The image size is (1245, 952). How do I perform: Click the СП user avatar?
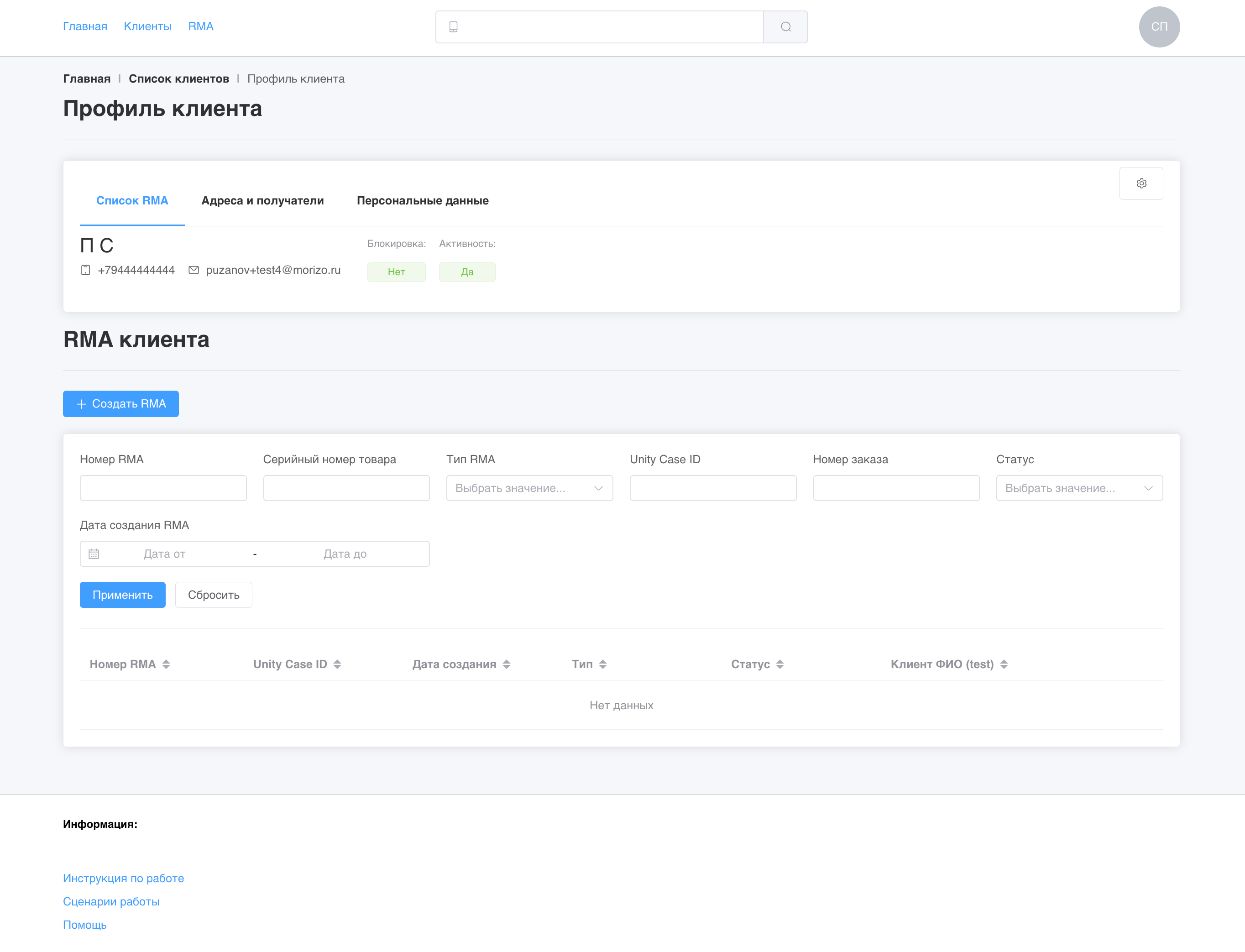pyautogui.click(x=1159, y=26)
